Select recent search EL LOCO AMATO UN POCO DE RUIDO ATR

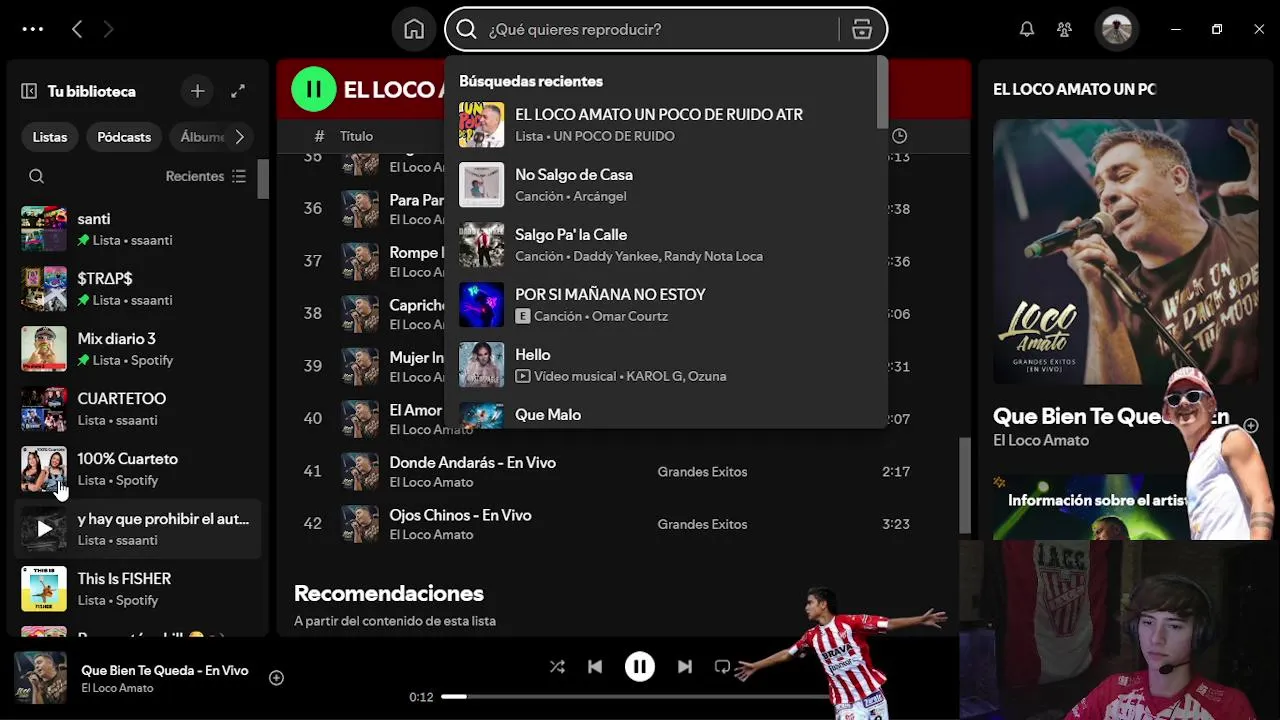(663, 124)
